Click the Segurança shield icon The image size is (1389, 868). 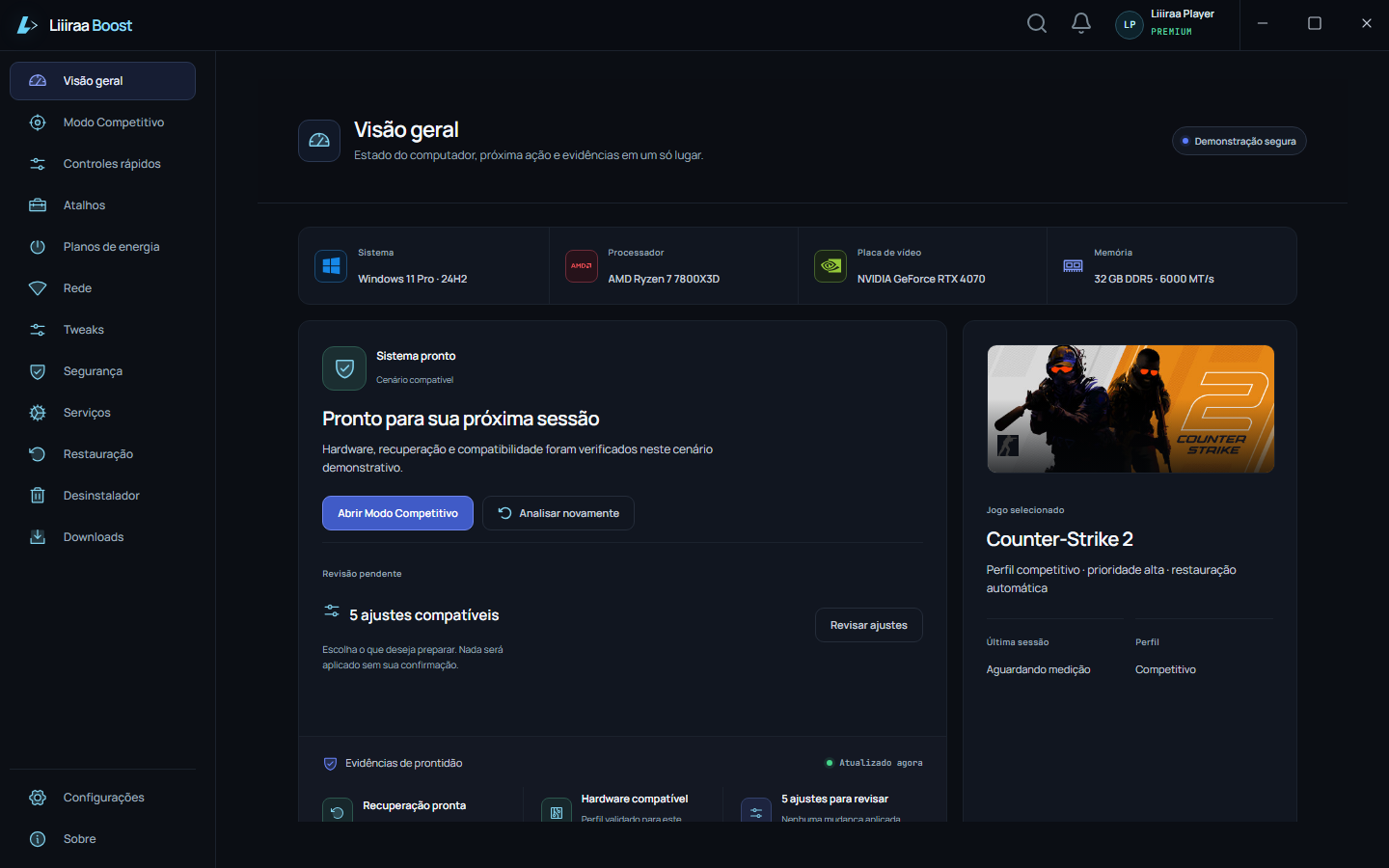coord(38,371)
